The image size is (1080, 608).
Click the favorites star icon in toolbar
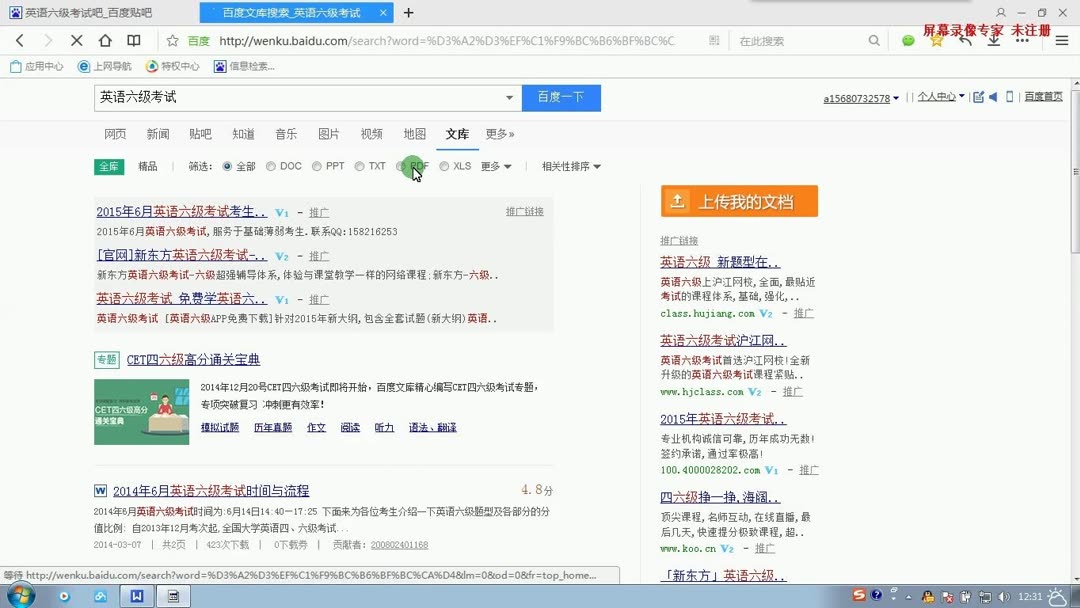(x=936, y=41)
